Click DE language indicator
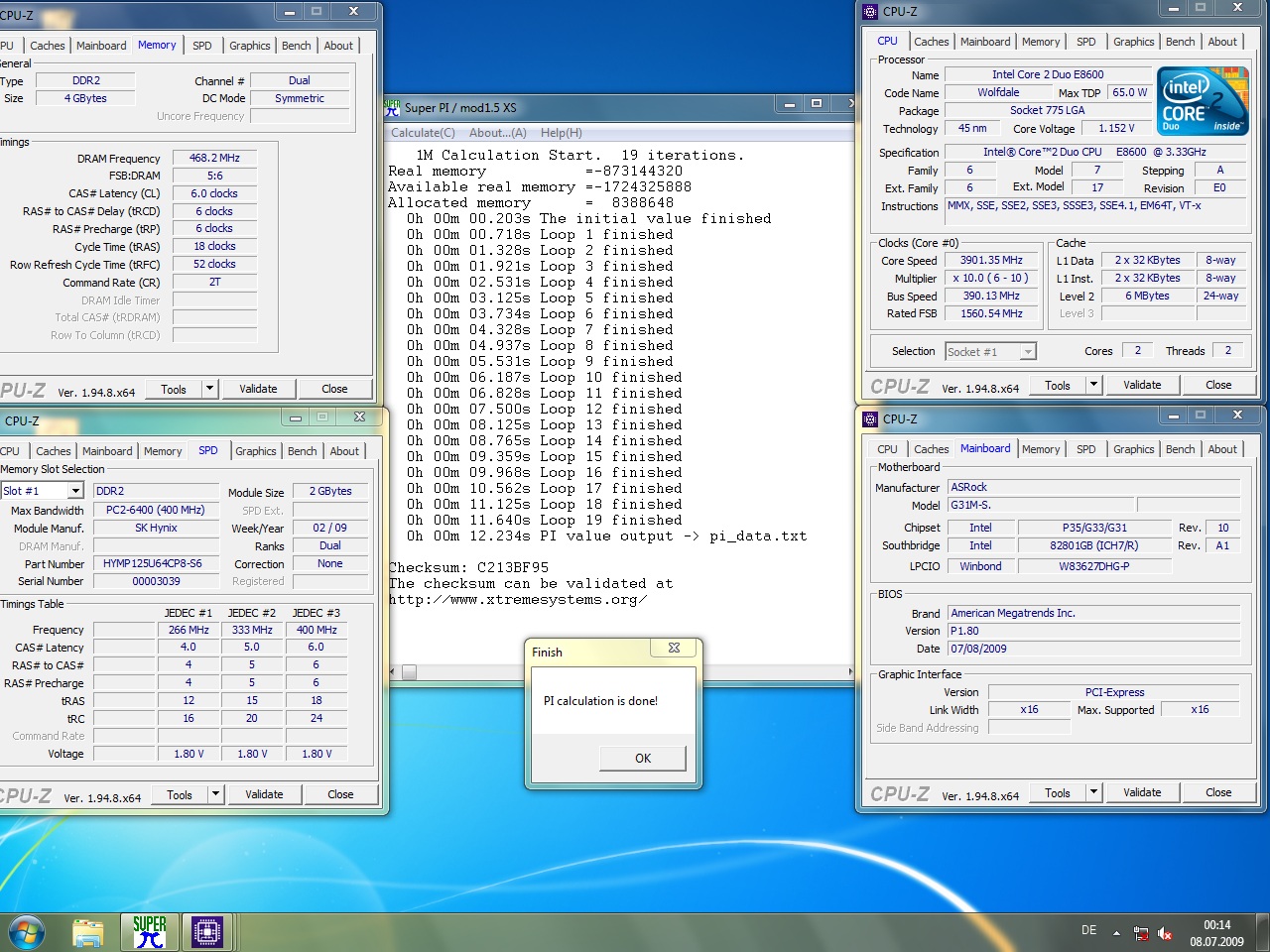Screen dimensions: 1270x952 pyautogui.click(x=1089, y=930)
